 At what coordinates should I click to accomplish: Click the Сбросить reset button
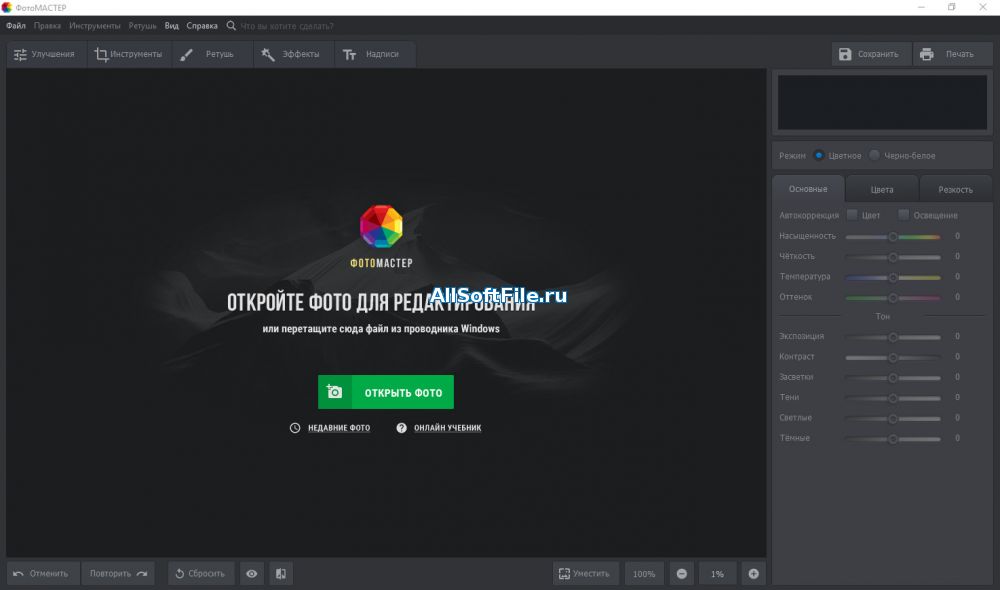[201, 573]
